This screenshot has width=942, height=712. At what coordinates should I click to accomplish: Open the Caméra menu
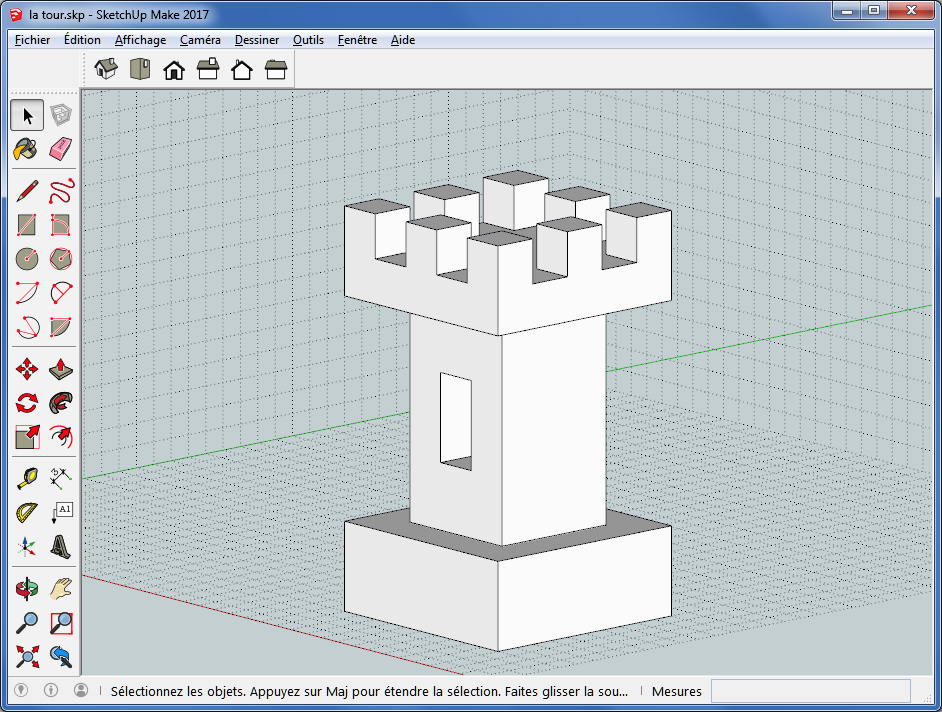click(200, 40)
